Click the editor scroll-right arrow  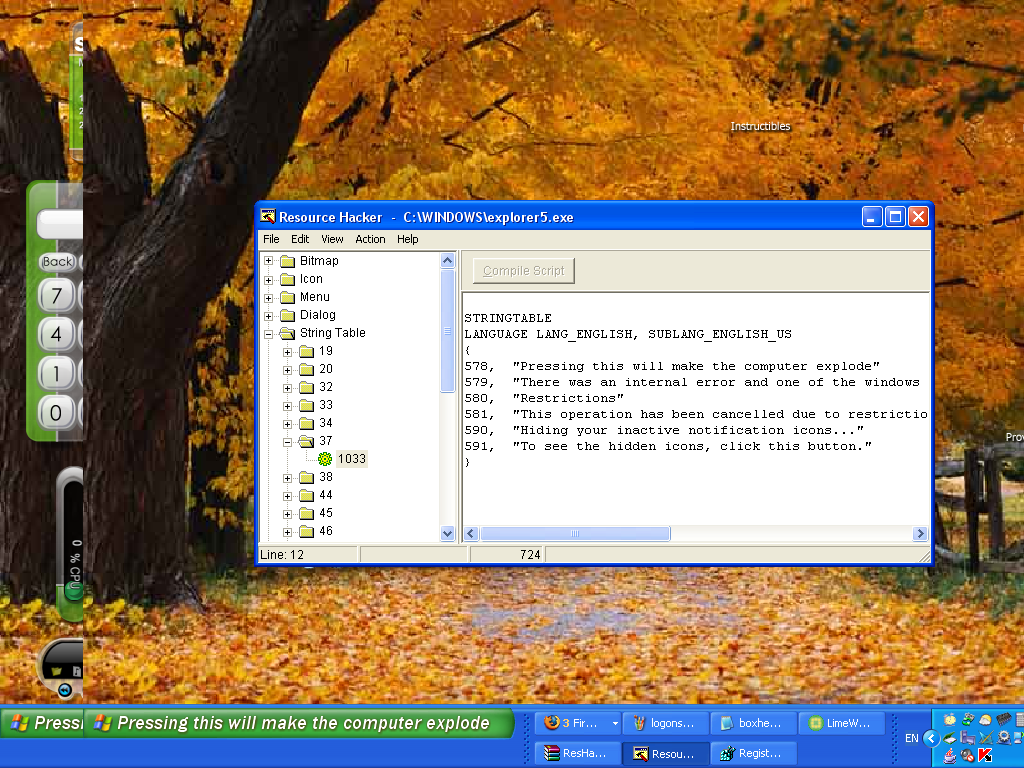(920, 534)
